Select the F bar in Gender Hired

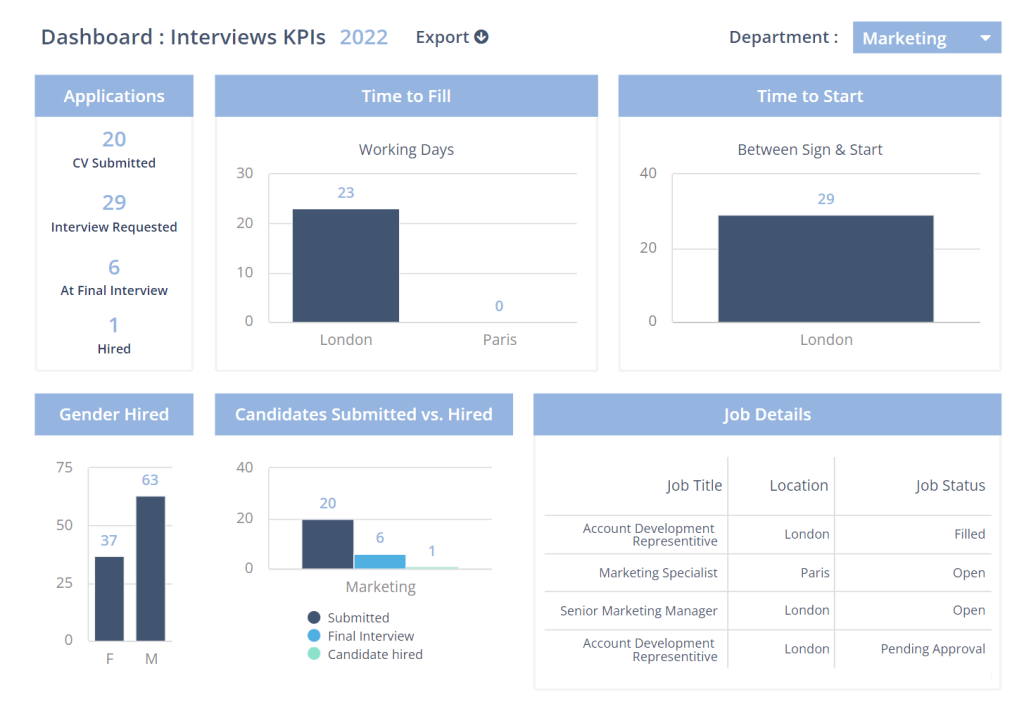point(109,599)
